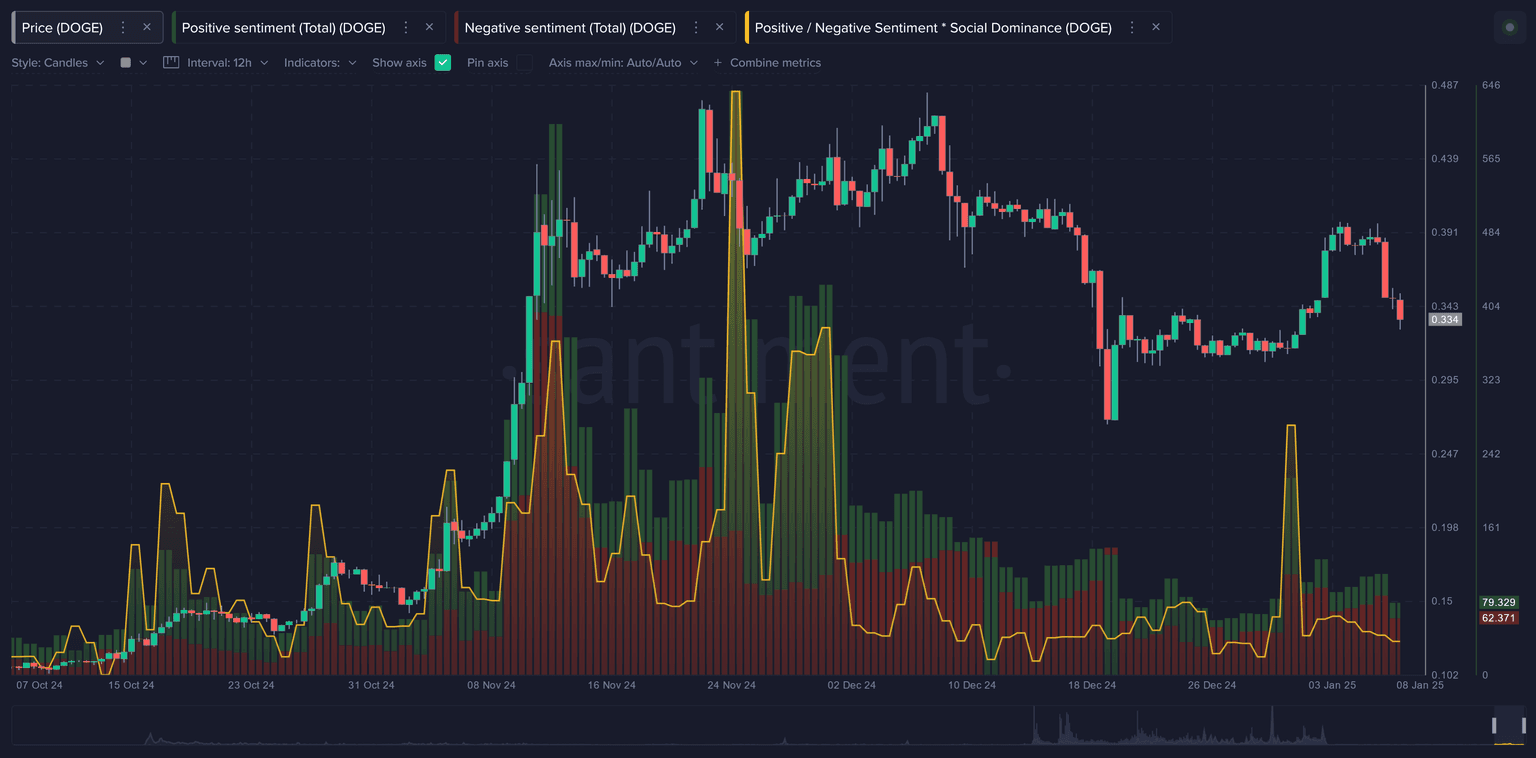Remove the Price (DOGE) metric
This screenshot has height=758, width=1536.
coord(147,27)
